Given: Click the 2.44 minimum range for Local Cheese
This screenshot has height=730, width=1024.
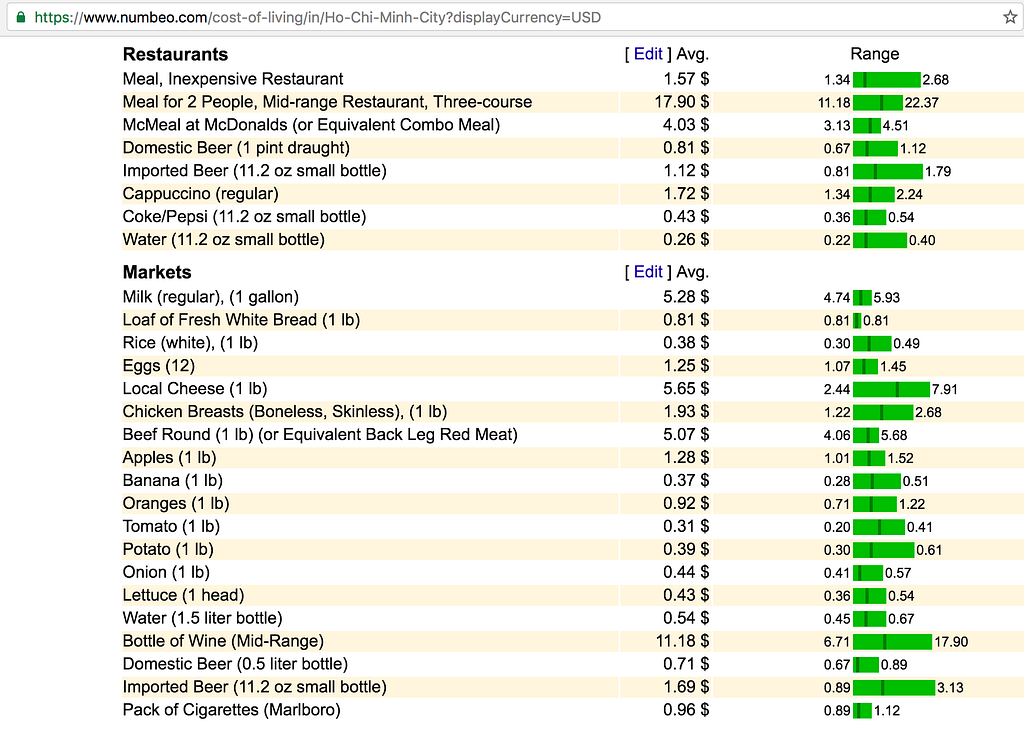Looking at the screenshot, I should (x=837, y=390).
